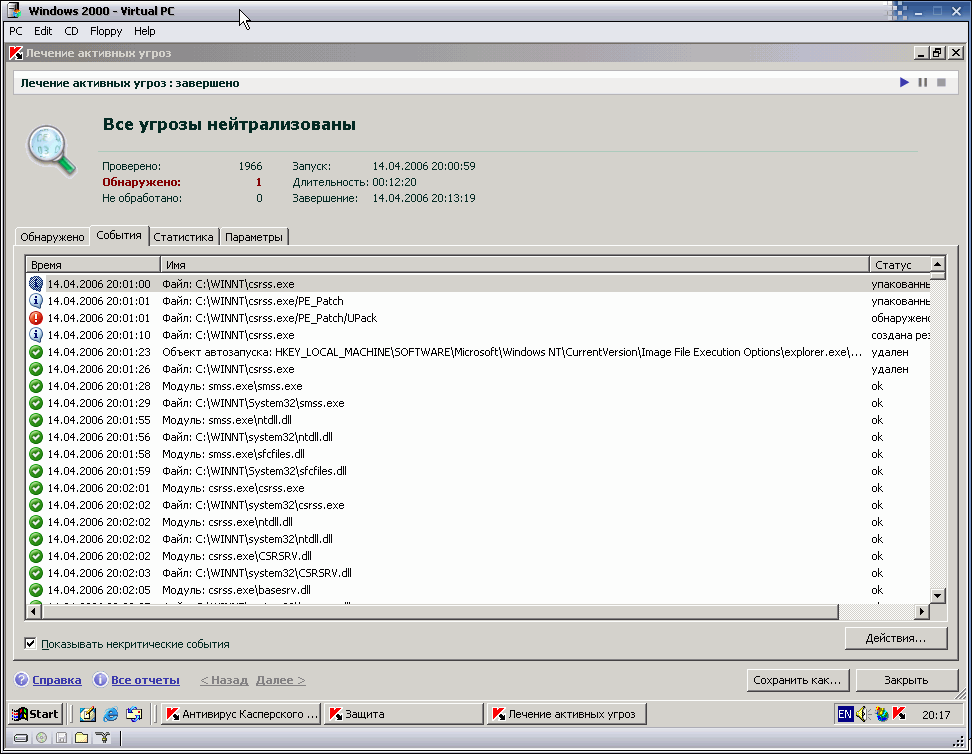This screenshot has width=972, height=754.
Task: Click the speaker volume tray icon
Action: click(863, 714)
